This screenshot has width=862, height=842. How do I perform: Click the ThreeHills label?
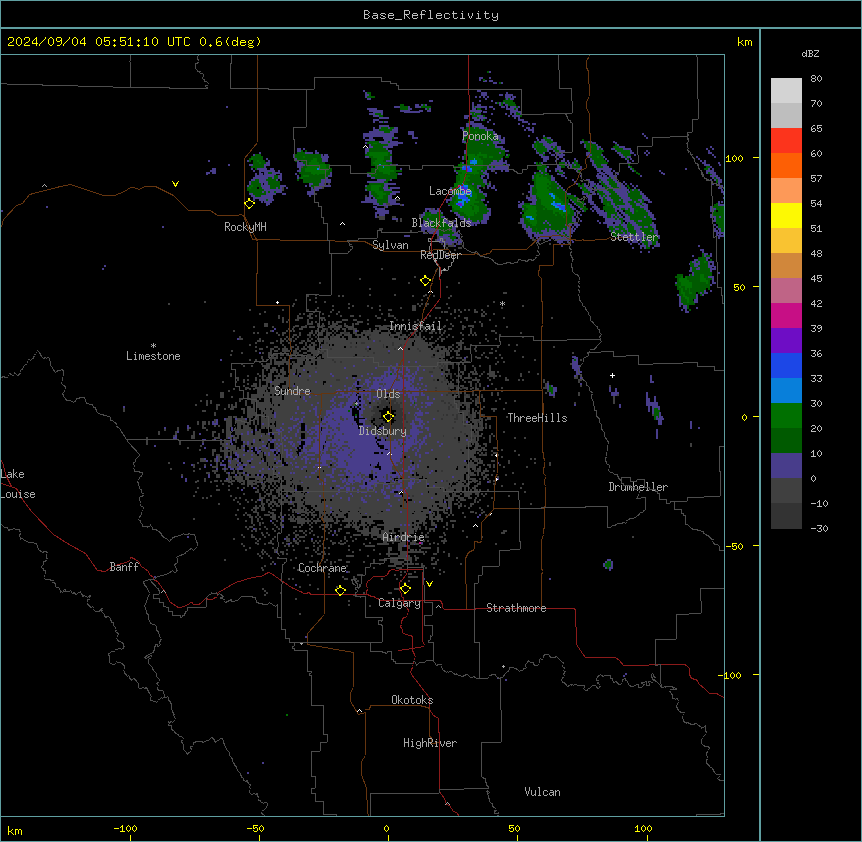(537, 418)
